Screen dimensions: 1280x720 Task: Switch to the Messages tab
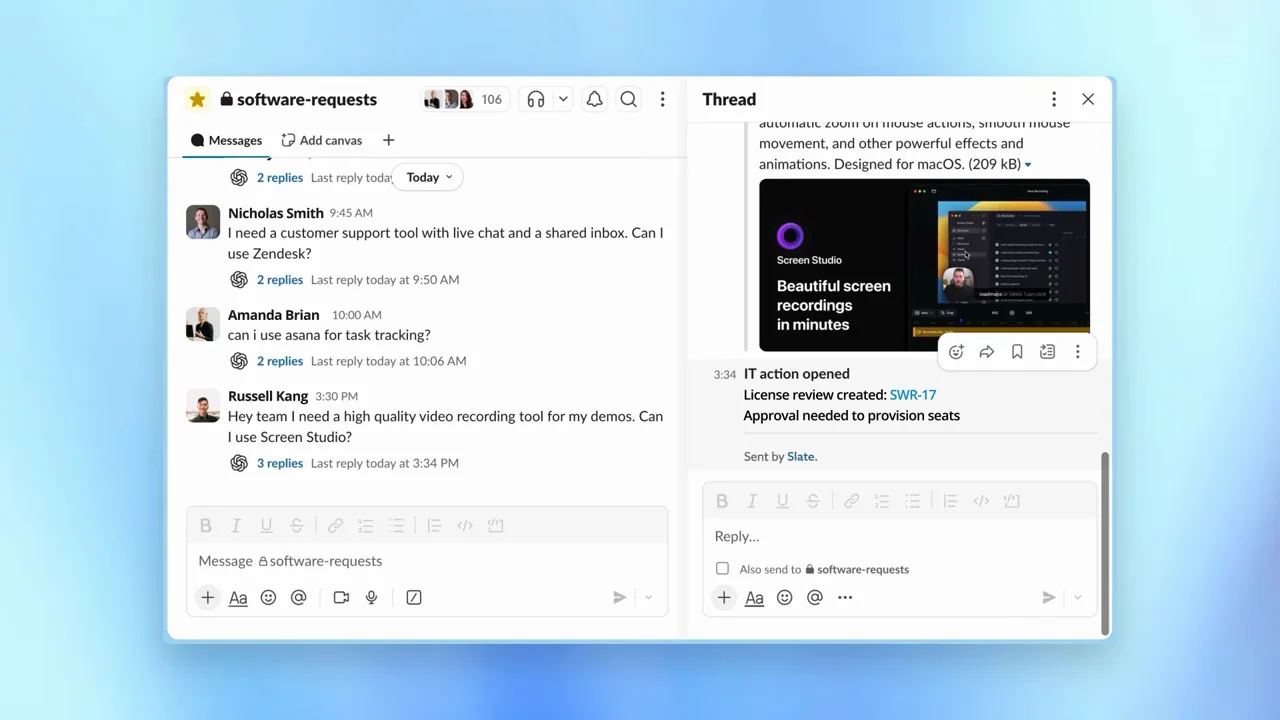(x=226, y=140)
